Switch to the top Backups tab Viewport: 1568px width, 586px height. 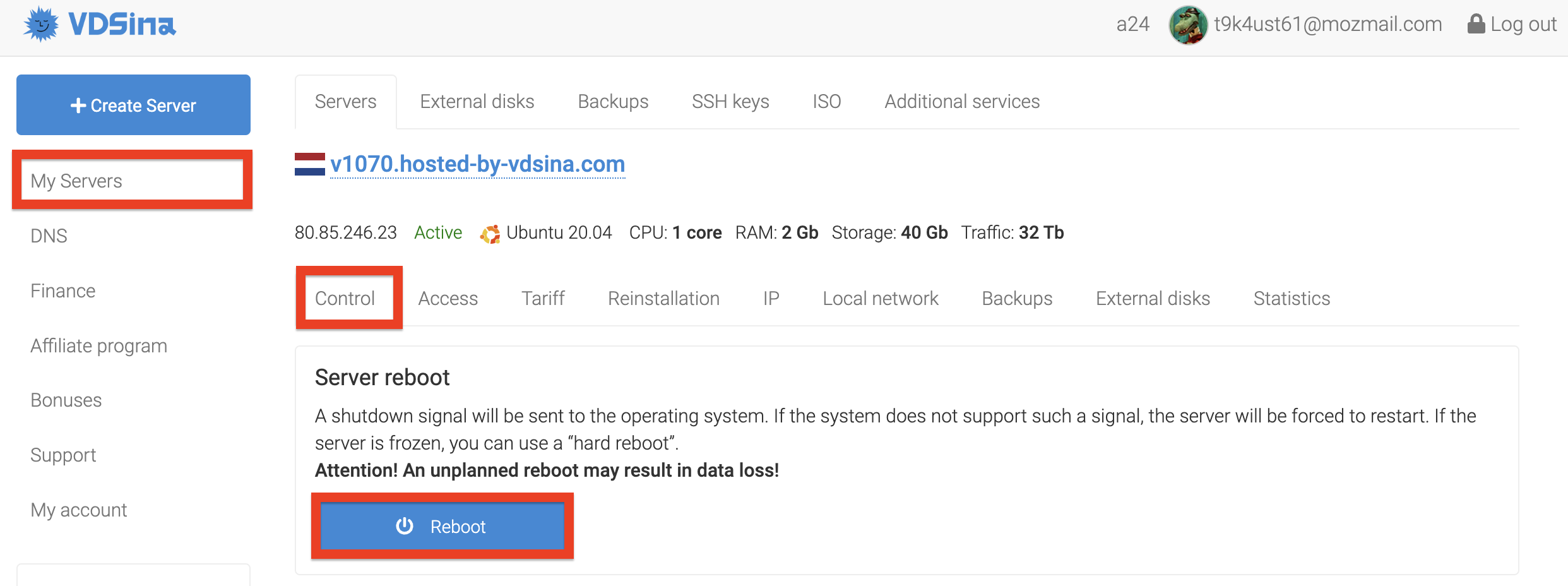tap(614, 102)
